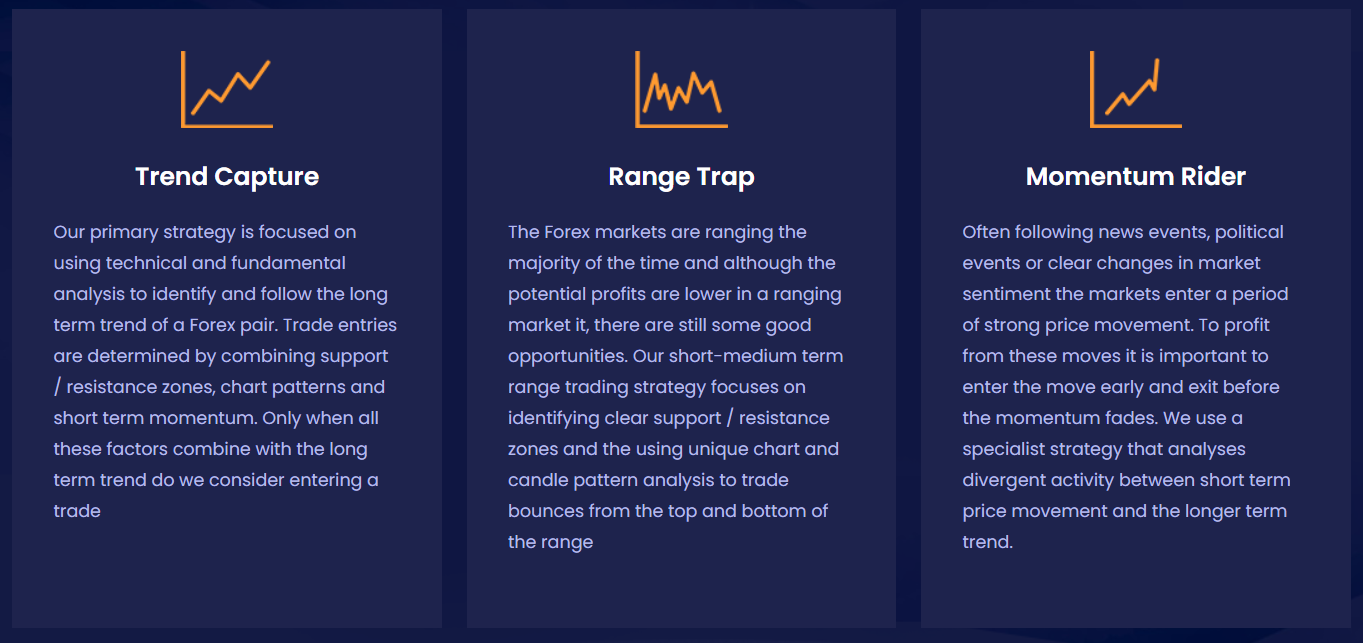Click 'trend.' ending the Momentum Rider text
Image resolution: width=1363 pixels, height=643 pixels.
(988, 542)
